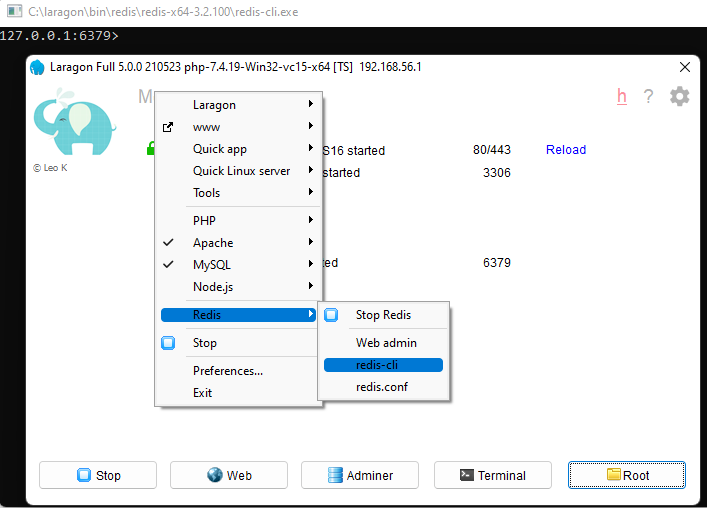Expand the Laragon submenu arrow
The width and height of the screenshot is (707, 508).
pos(311,104)
